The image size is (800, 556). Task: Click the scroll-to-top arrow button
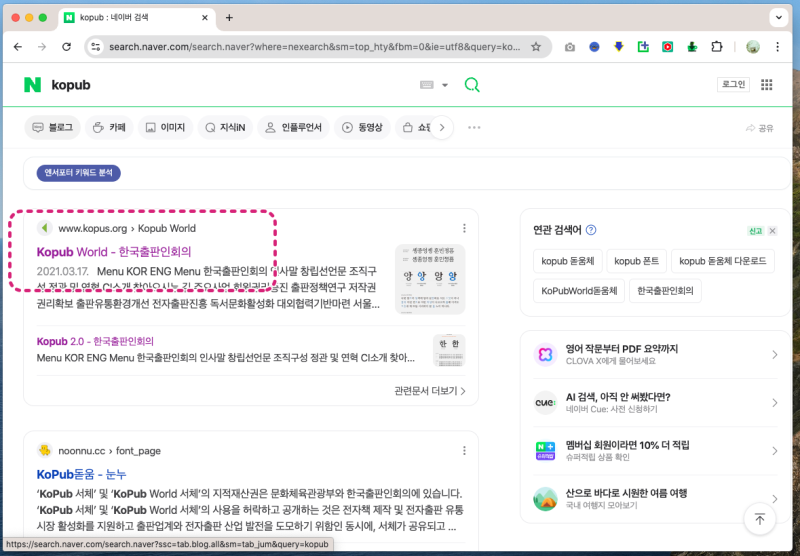click(x=760, y=520)
